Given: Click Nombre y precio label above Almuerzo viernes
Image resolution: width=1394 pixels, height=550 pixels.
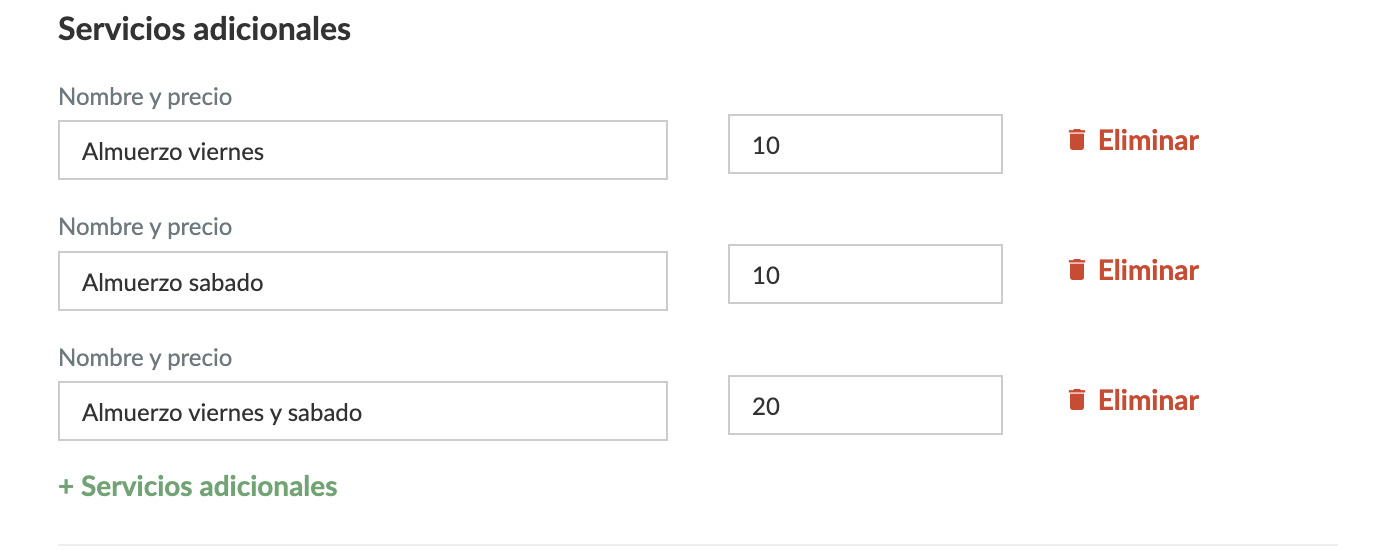Looking at the screenshot, I should pos(145,97).
